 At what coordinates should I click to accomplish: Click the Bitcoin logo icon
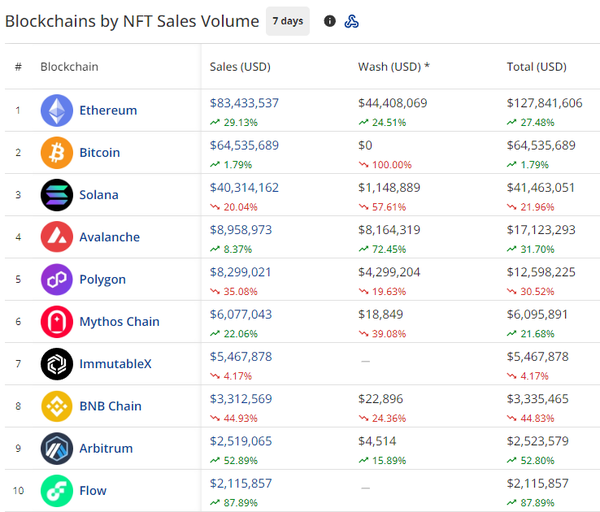point(56,153)
